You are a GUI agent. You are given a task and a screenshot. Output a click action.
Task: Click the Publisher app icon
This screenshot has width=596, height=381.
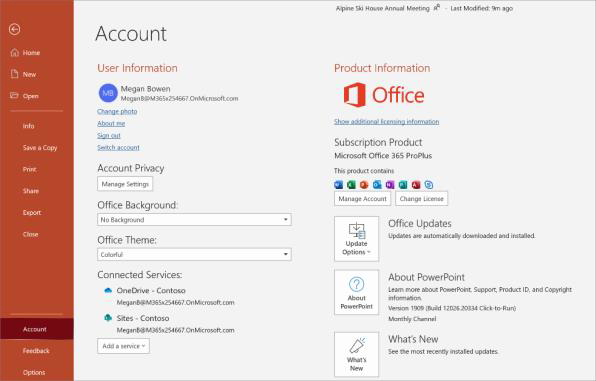pyautogui.click(x=403, y=185)
